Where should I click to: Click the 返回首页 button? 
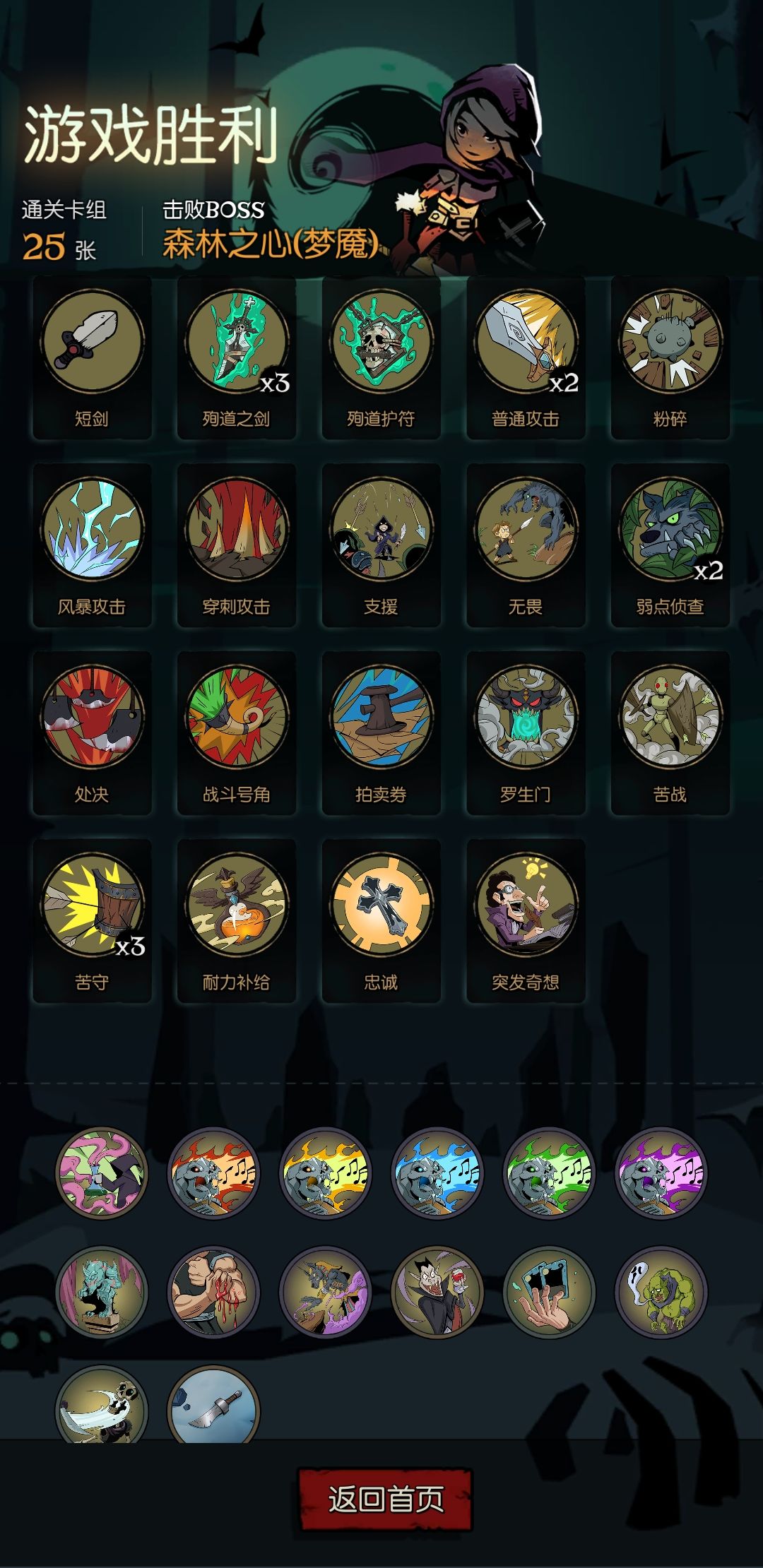click(386, 1499)
